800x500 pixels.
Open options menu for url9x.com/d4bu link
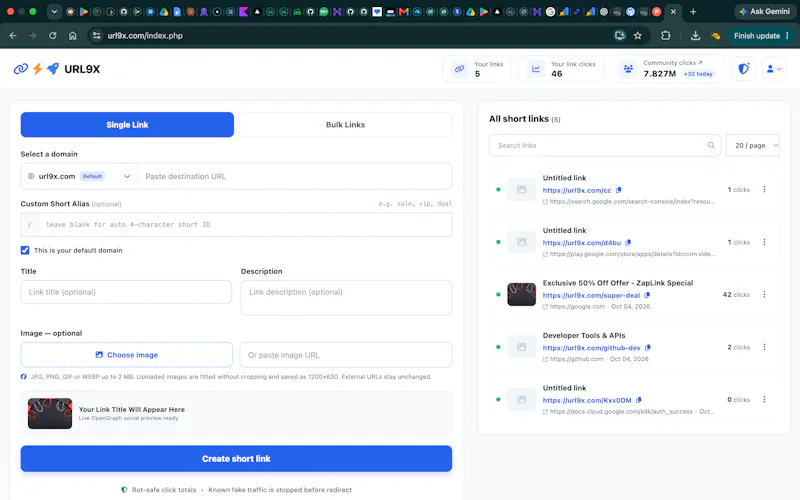tap(764, 242)
